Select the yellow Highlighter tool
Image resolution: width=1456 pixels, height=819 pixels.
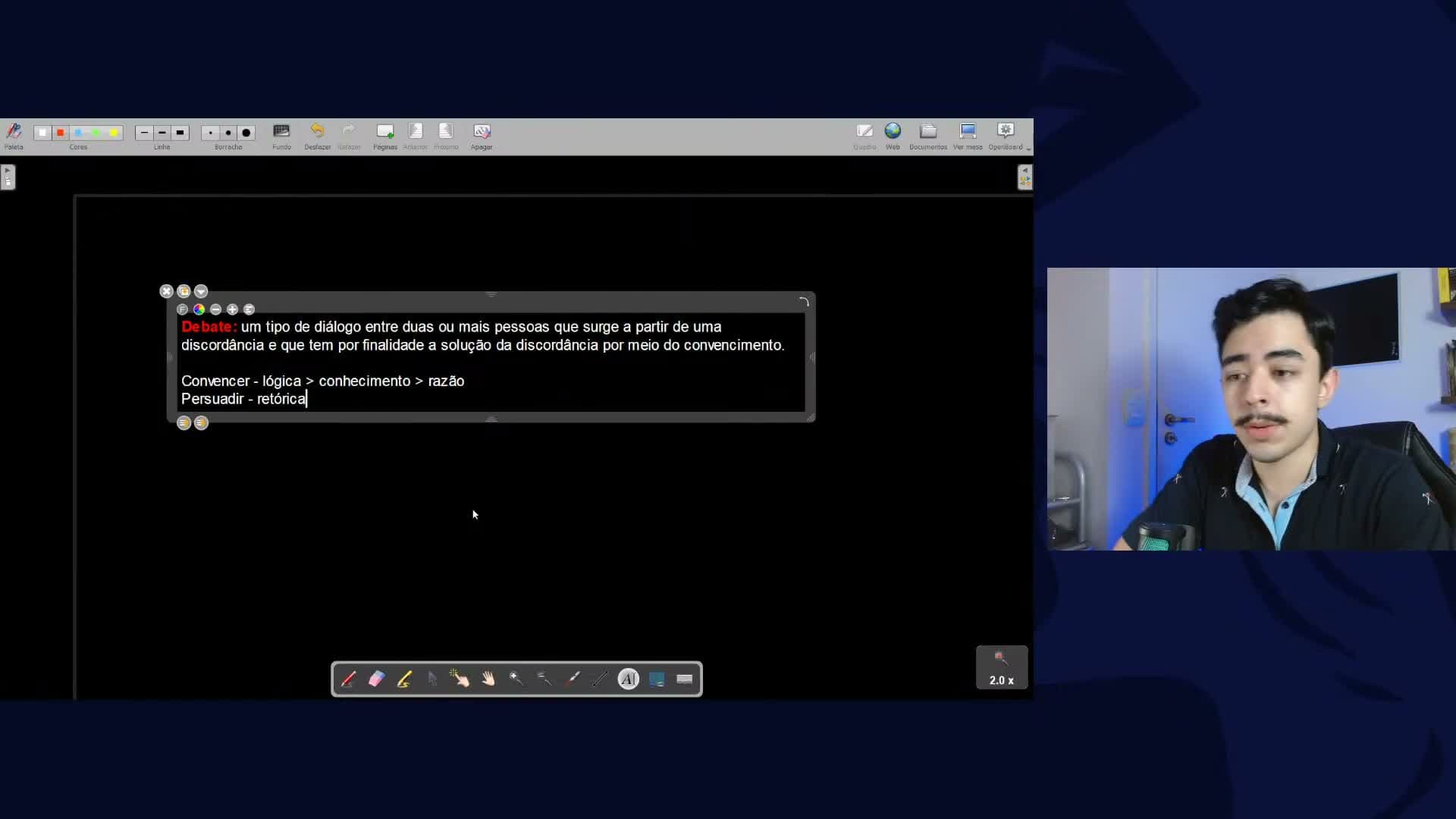[404, 679]
